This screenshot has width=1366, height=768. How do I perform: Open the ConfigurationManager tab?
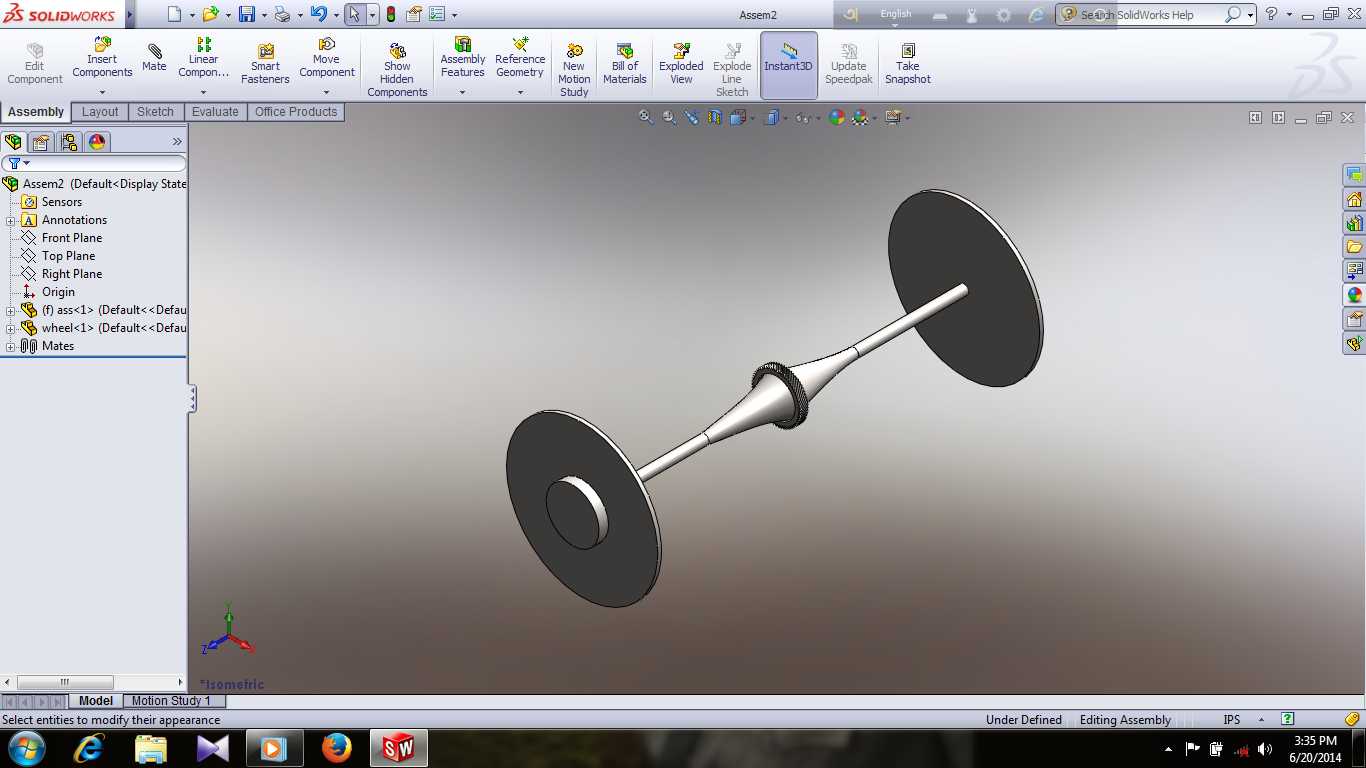tap(69, 142)
